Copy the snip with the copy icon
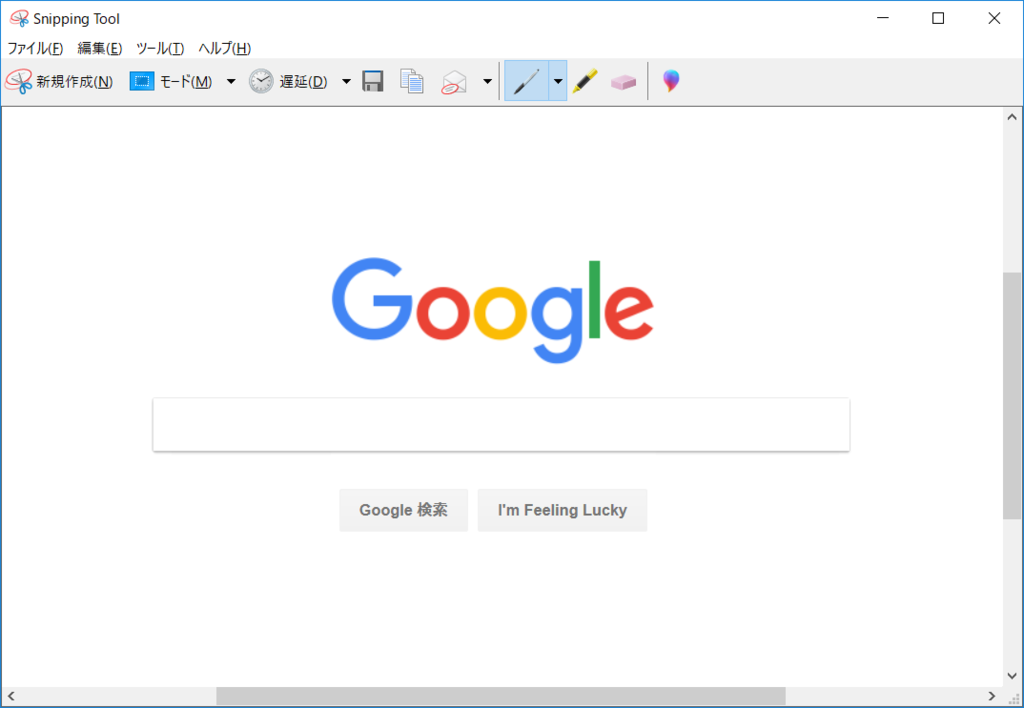 [x=412, y=82]
